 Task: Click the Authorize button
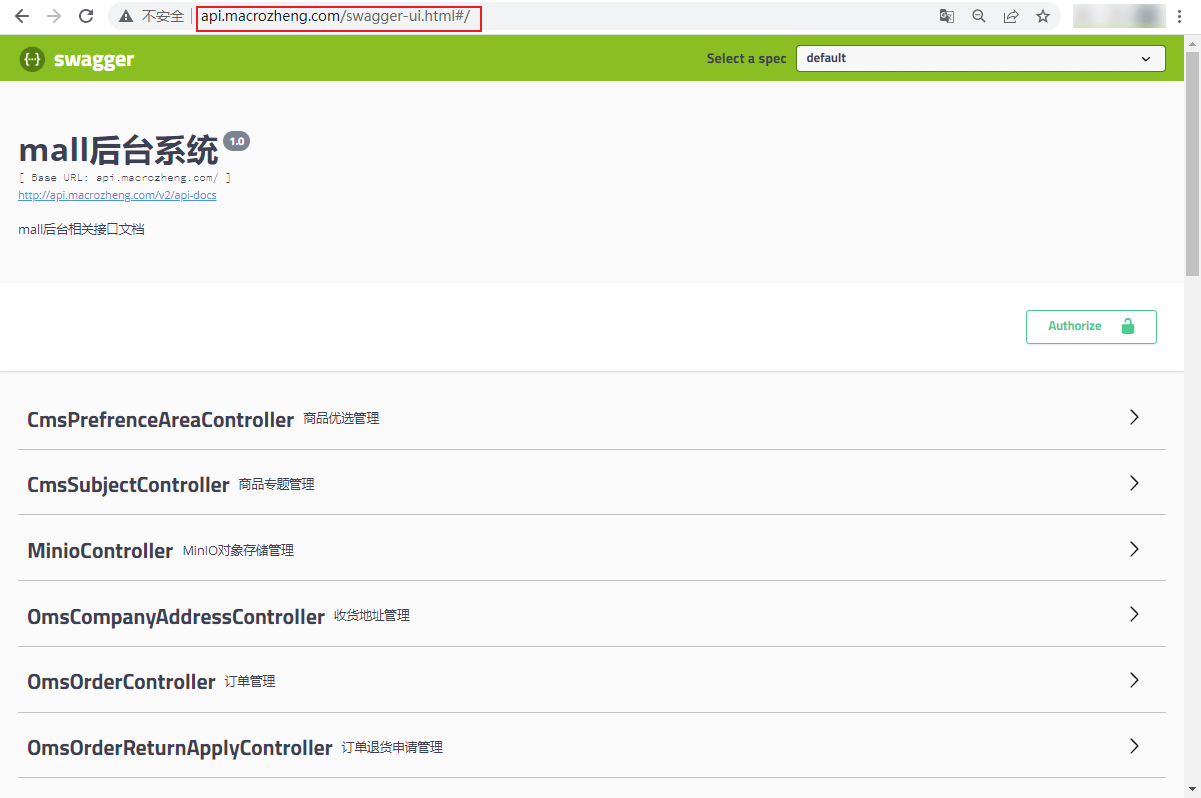pos(1091,327)
